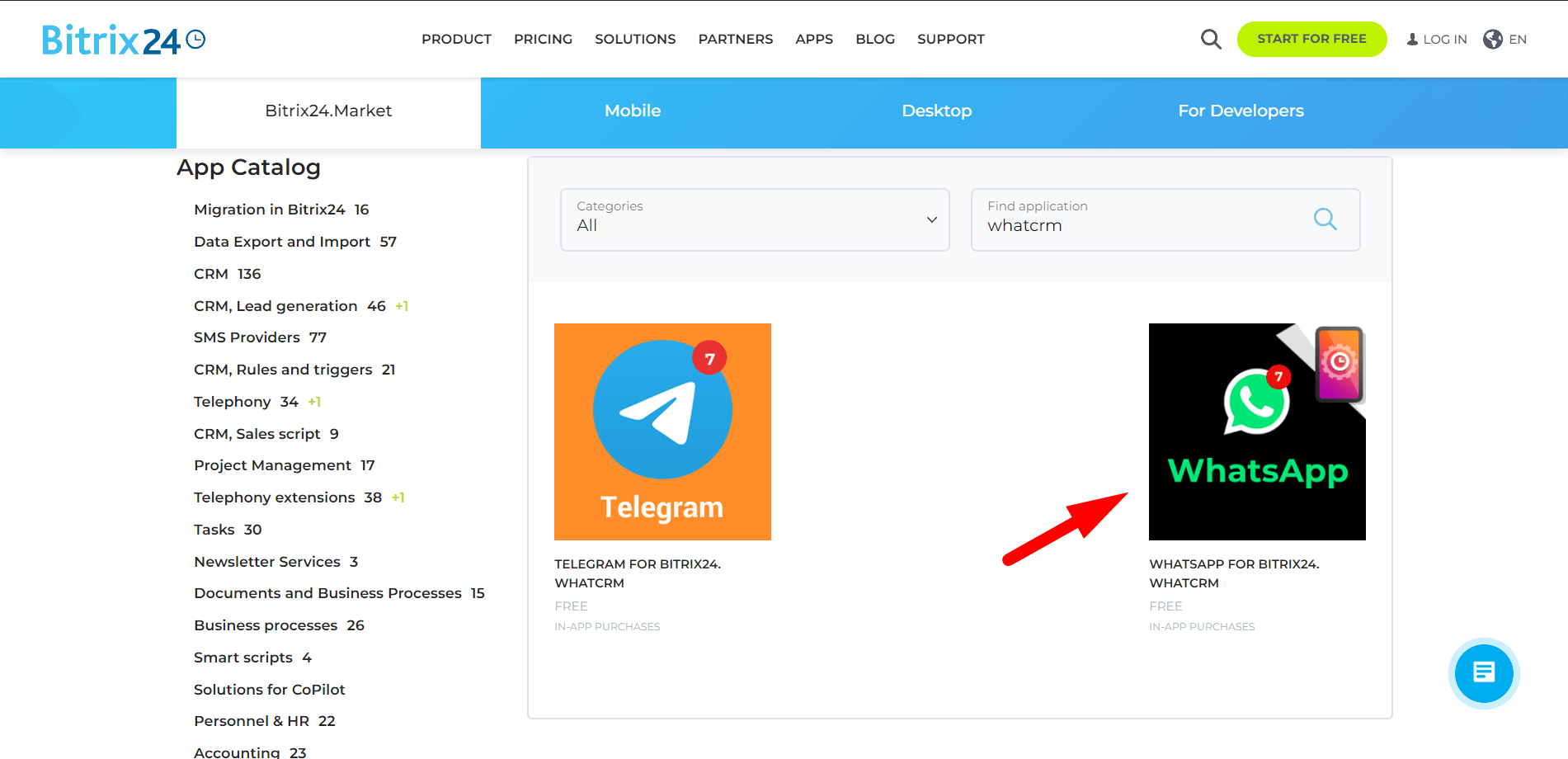The height and width of the screenshot is (759, 1568).
Task: Open the floating chat widget button
Action: pyautogui.click(x=1483, y=673)
